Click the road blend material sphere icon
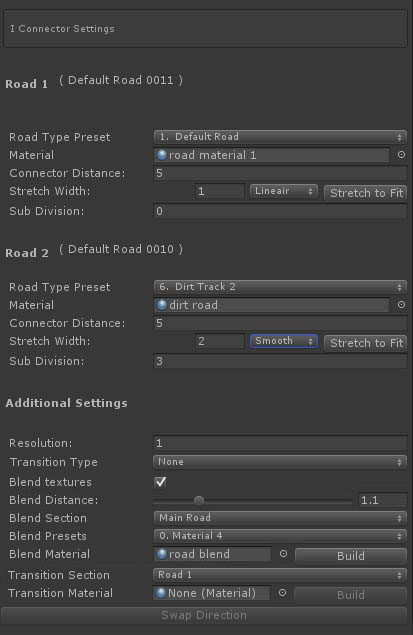 pos(162,554)
